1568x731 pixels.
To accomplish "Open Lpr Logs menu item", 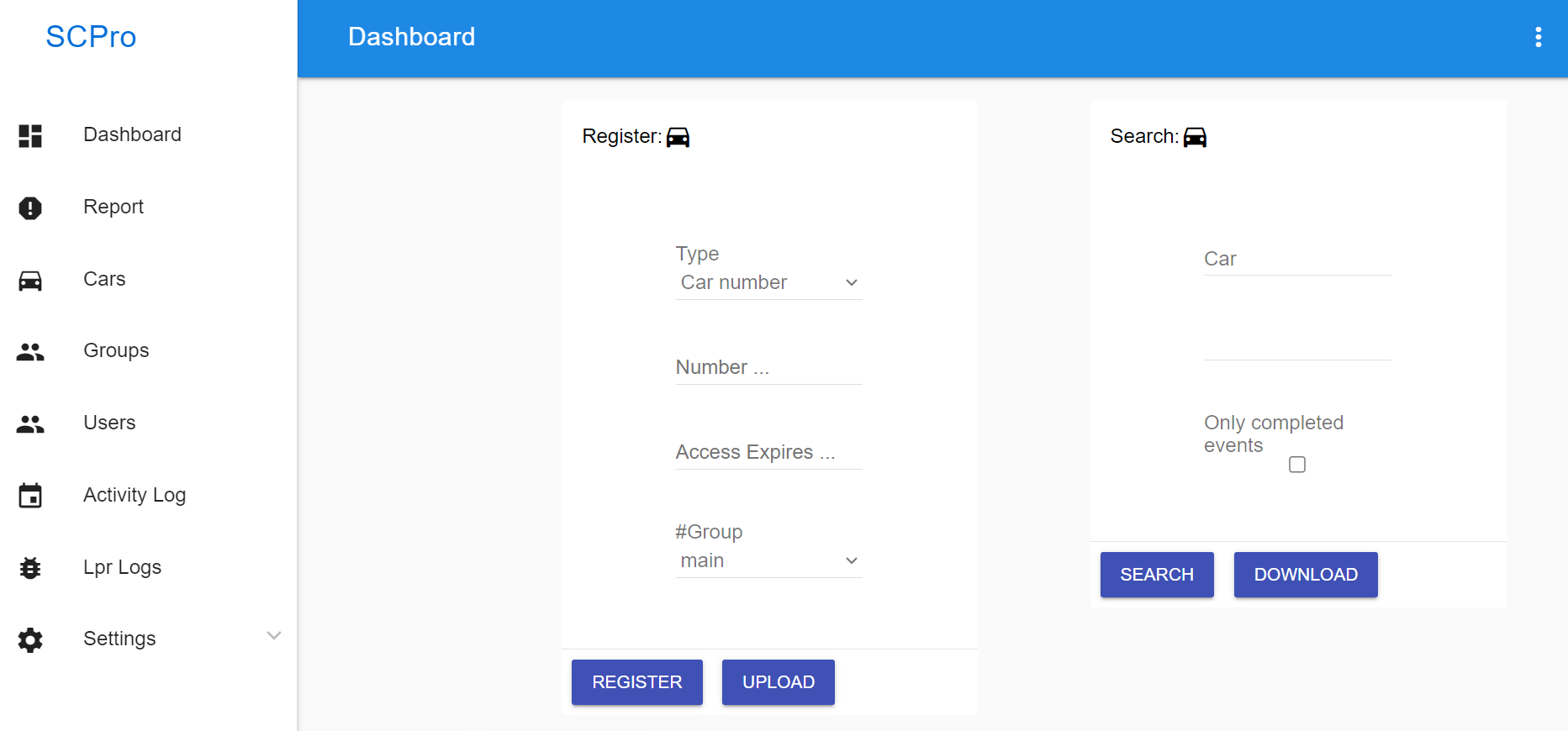I will click(122, 567).
